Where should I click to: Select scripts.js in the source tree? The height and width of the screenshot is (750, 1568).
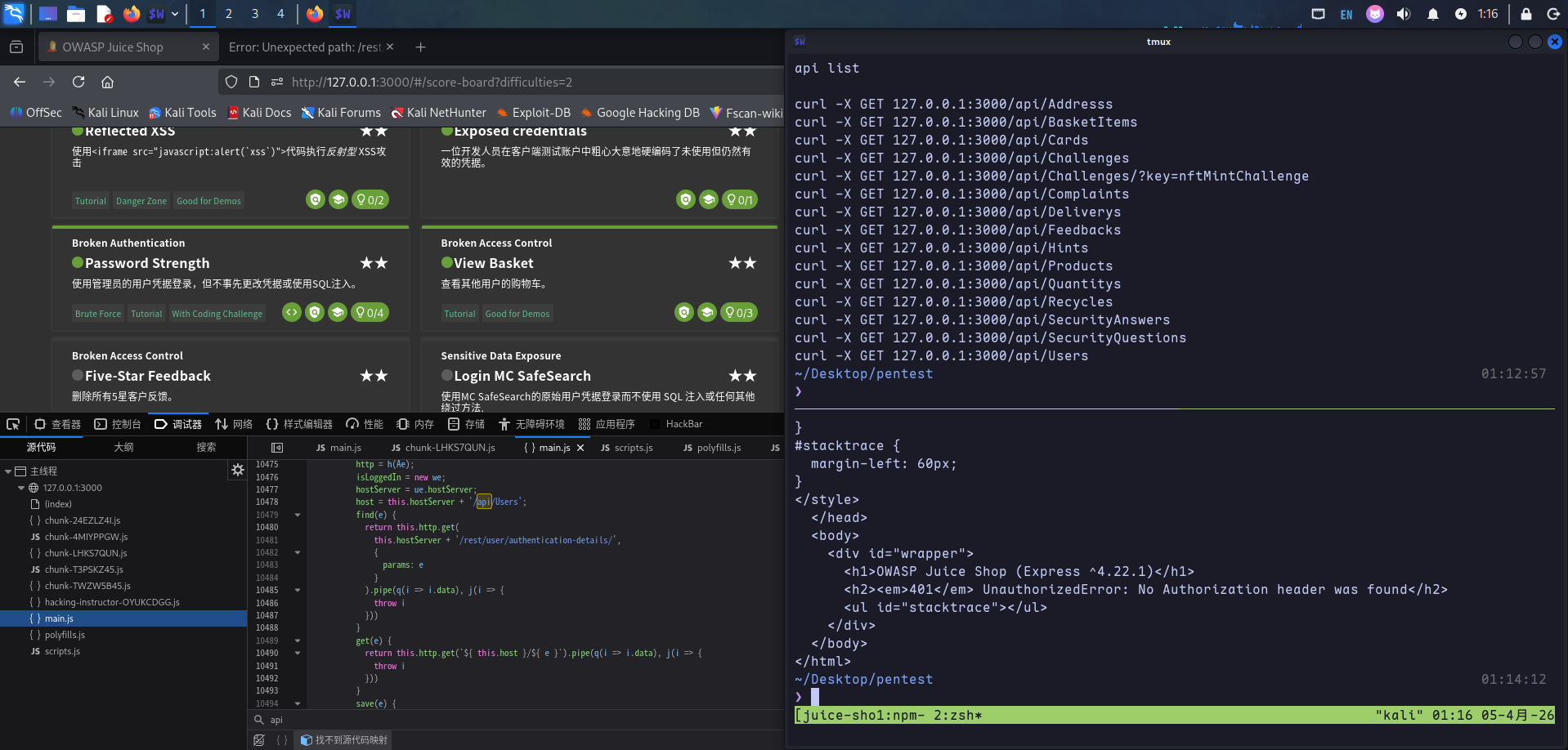(62, 651)
